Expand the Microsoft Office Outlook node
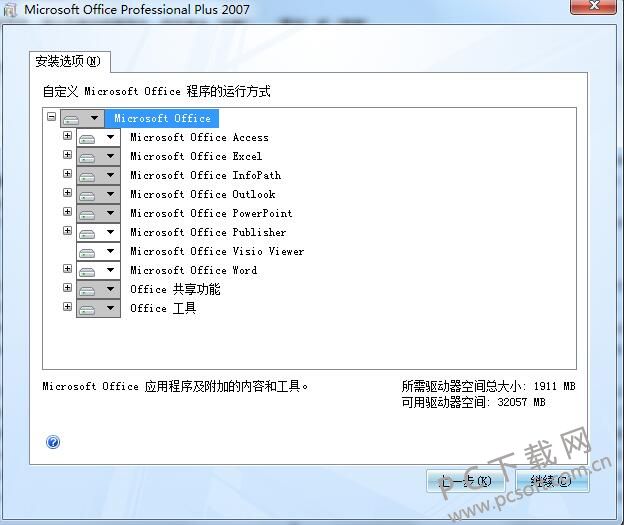Screen dimensions: 624x525 tap(67, 193)
